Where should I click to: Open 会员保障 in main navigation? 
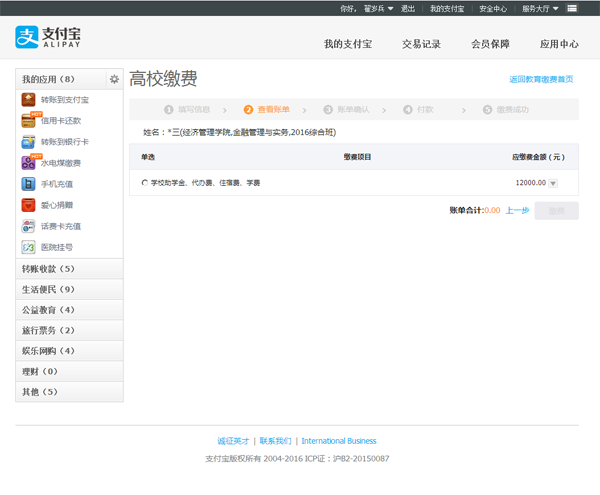490,44
